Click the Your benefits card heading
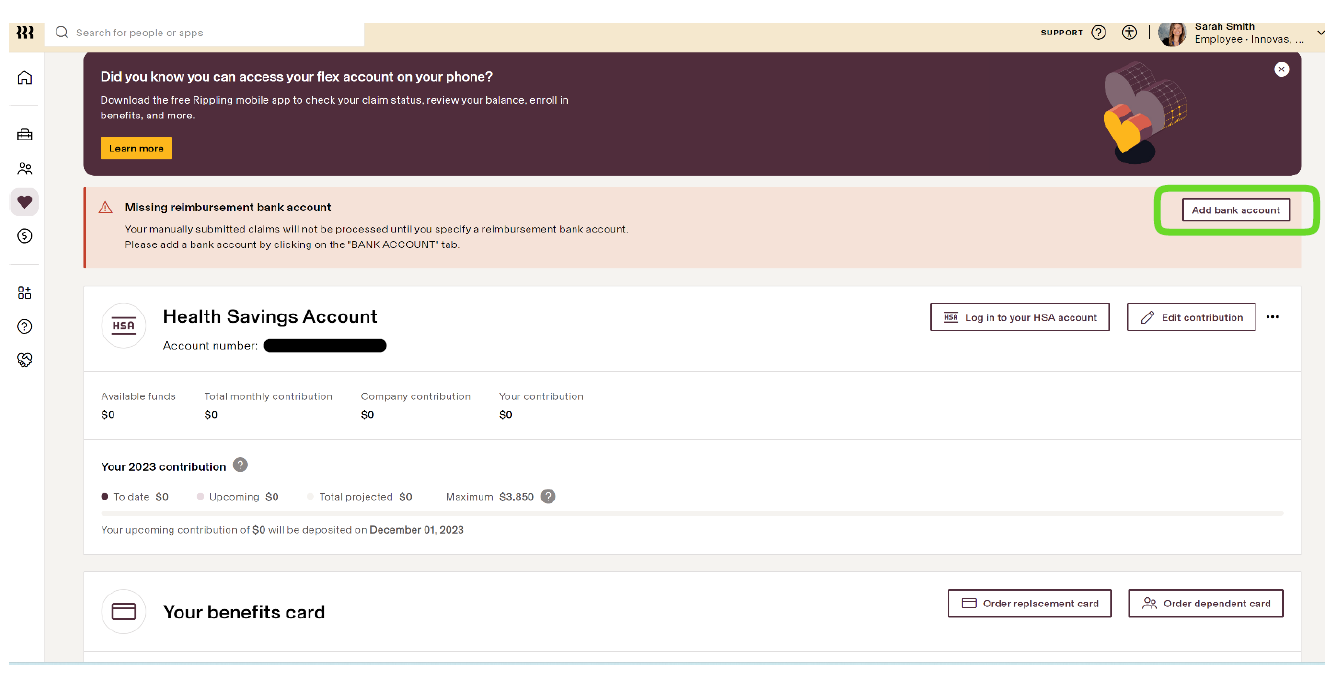This screenshot has width=1339, height=686. pos(244,612)
